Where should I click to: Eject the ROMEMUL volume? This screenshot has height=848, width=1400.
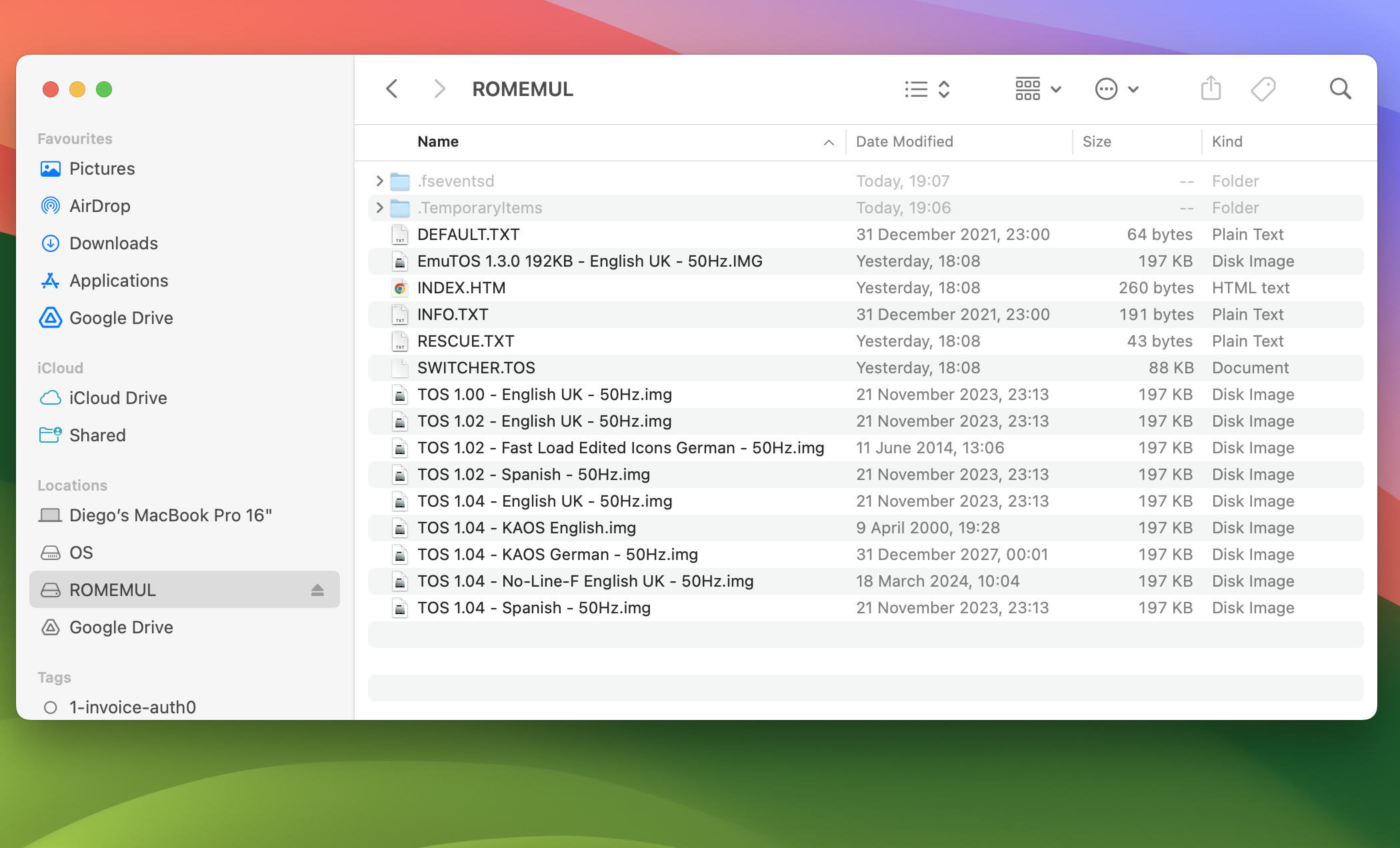point(317,590)
